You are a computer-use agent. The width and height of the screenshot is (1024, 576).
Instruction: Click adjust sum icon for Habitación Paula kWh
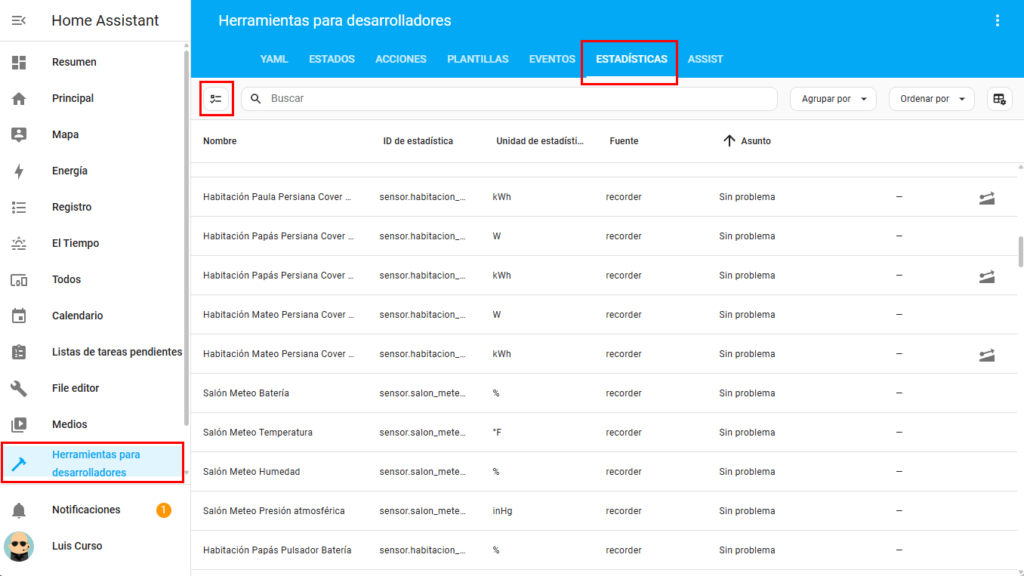tap(986, 198)
